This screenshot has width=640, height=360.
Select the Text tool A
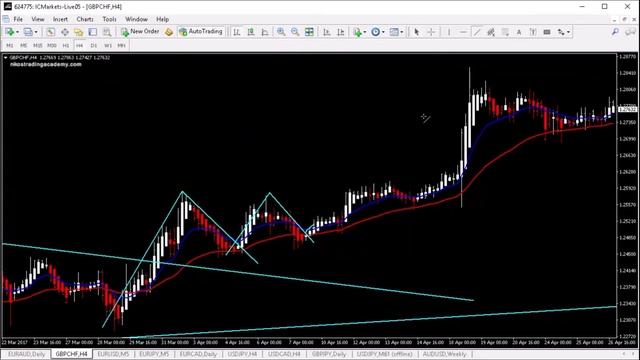(519, 32)
